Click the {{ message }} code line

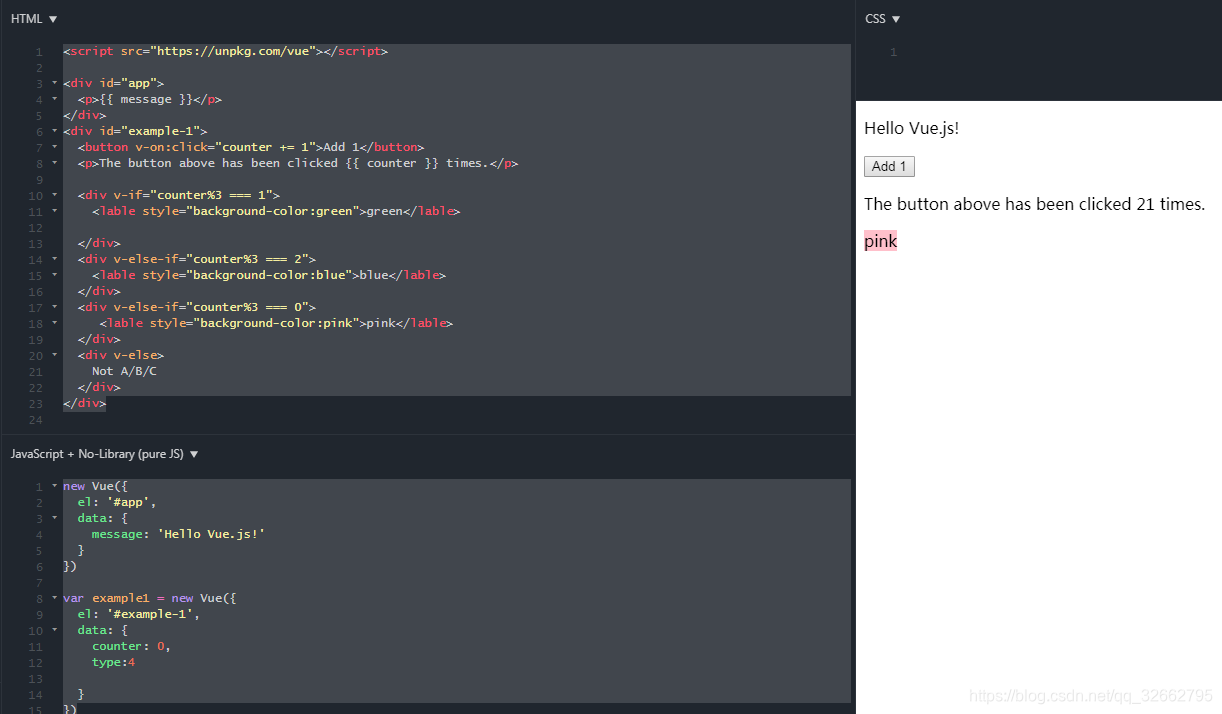click(x=149, y=99)
